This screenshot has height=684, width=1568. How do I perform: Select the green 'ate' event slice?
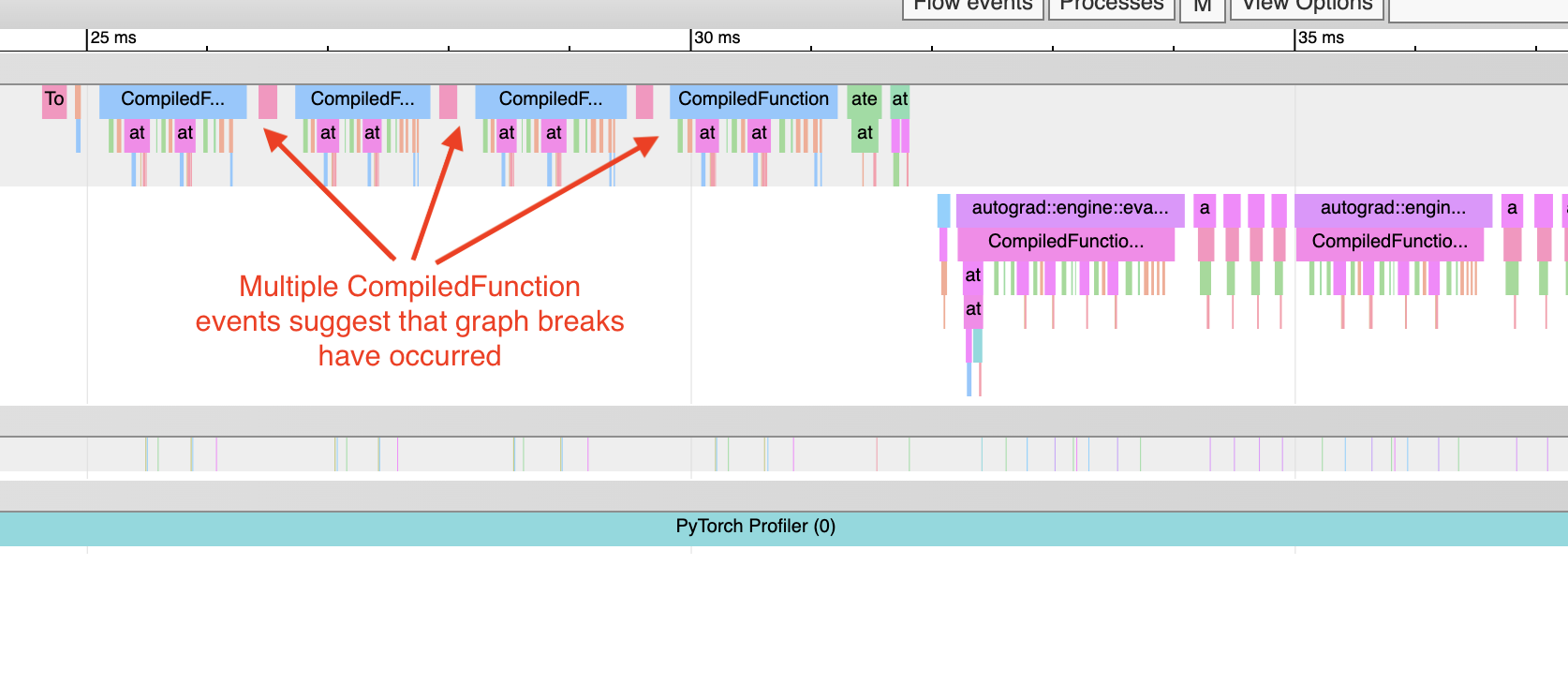point(864,100)
